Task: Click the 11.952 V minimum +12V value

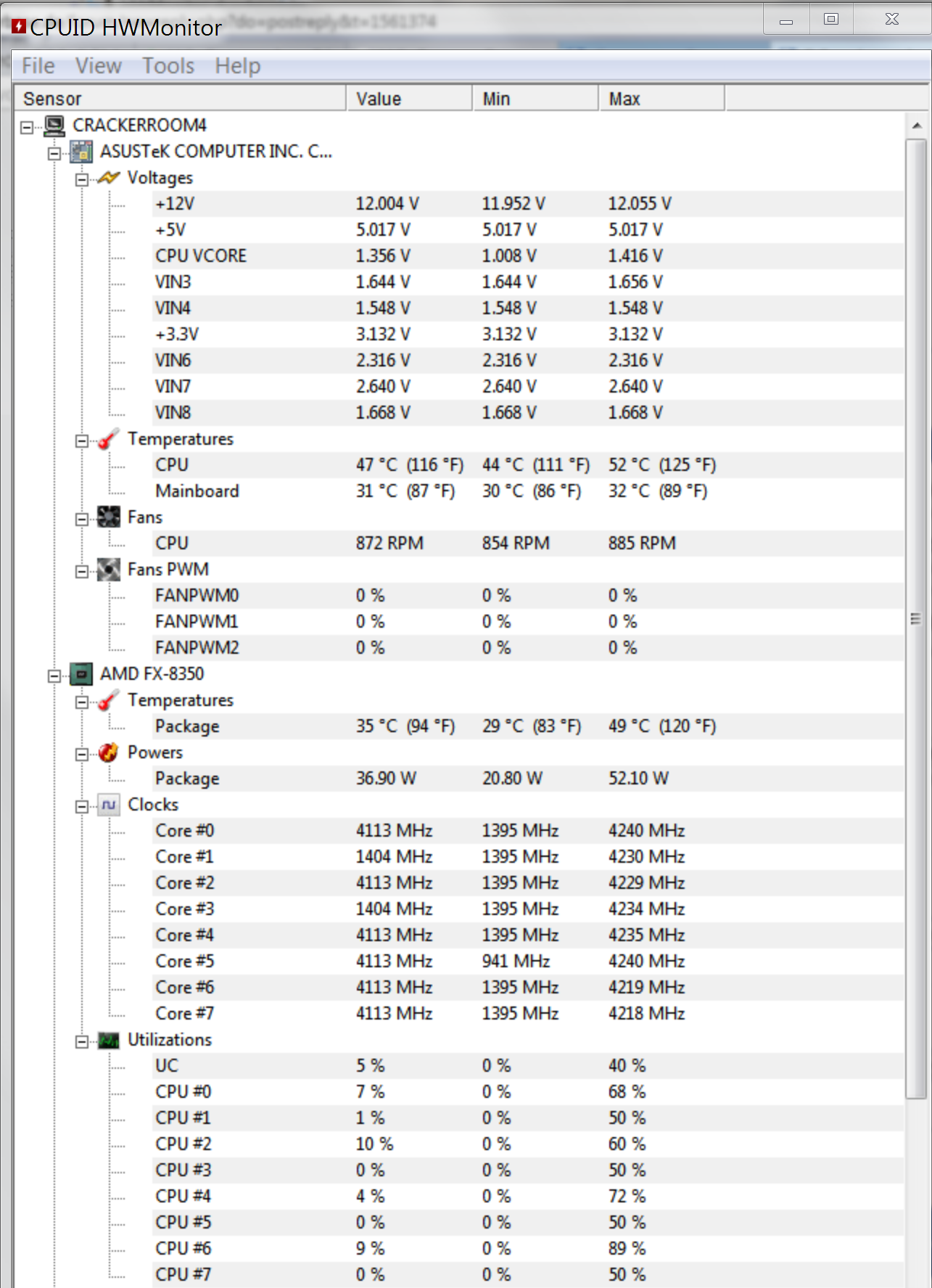Action: pyautogui.click(x=514, y=204)
